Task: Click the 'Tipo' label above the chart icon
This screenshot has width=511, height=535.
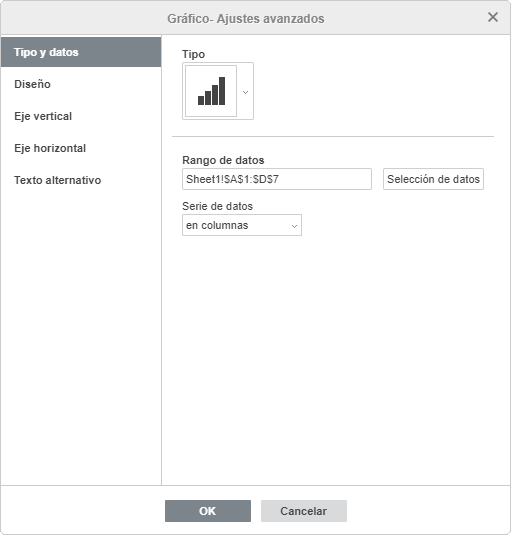Action: tap(193, 54)
